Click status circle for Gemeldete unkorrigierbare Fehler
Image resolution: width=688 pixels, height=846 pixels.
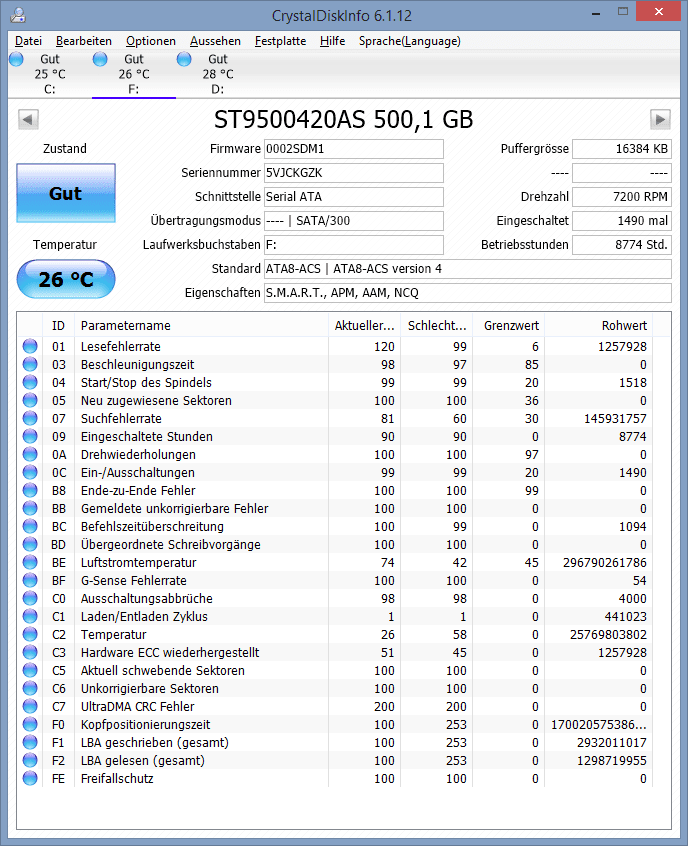coord(30,508)
